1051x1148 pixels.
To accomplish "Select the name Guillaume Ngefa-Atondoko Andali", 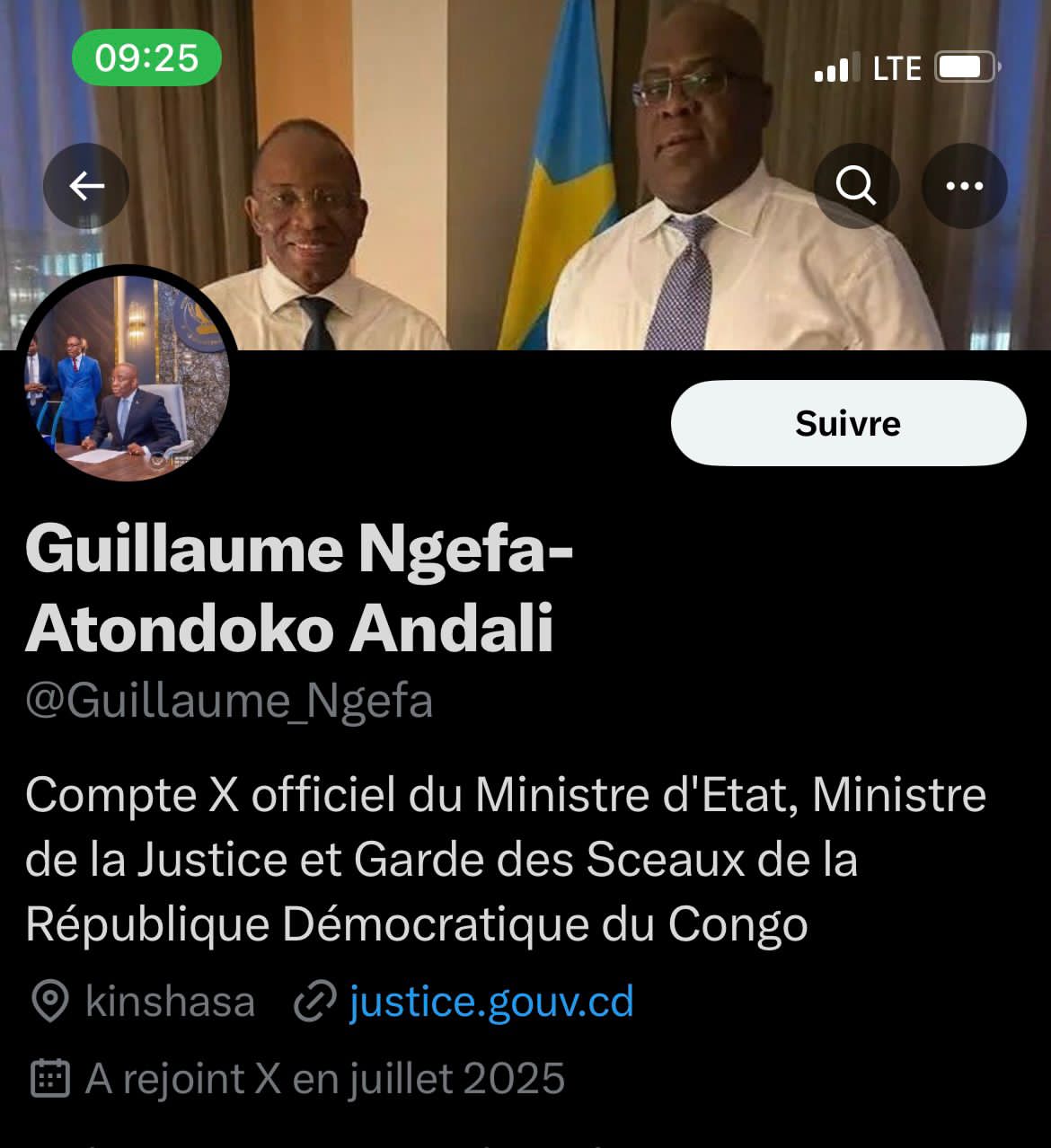I will [299, 587].
